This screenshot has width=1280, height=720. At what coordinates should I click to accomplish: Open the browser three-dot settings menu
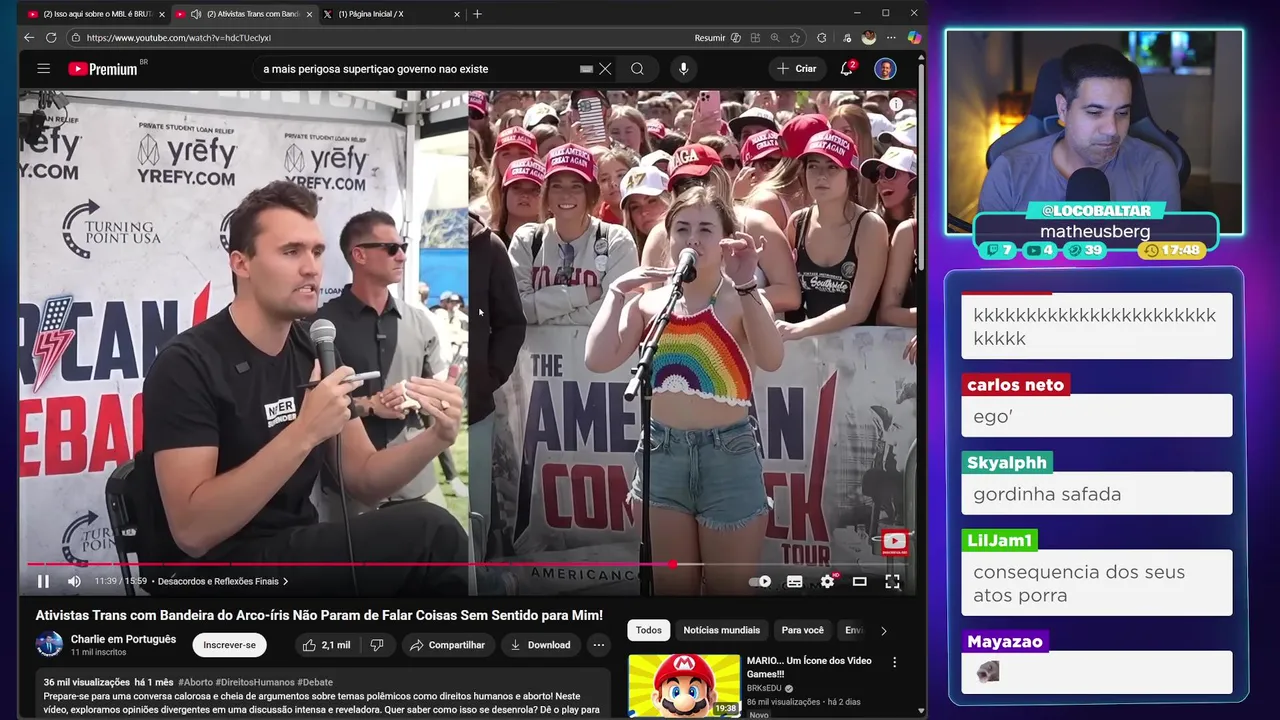pyautogui.click(x=891, y=38)
